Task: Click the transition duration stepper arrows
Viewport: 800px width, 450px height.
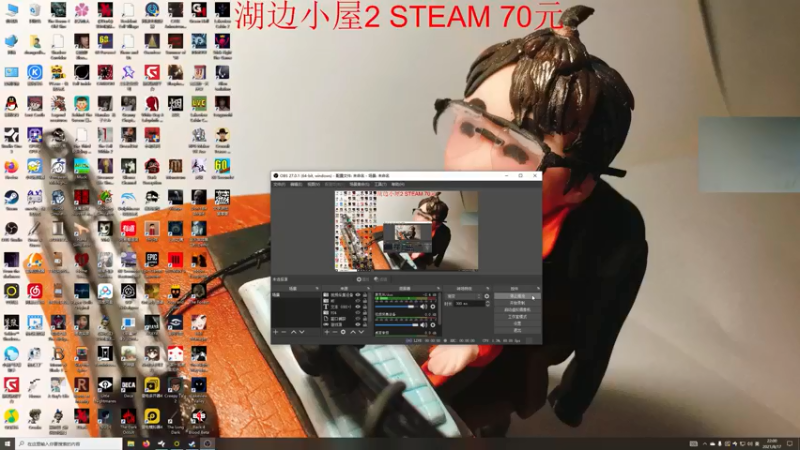Action: coord(488,304)
